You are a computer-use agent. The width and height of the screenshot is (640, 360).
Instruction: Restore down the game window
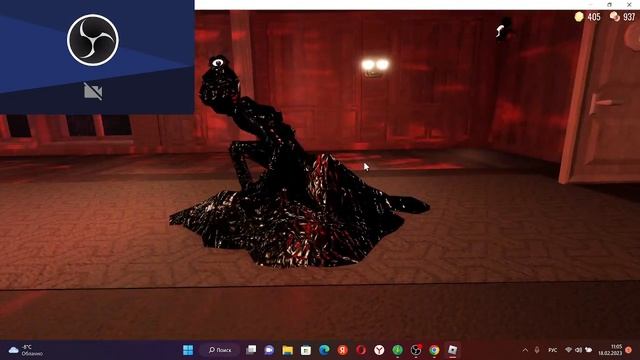[x=609, y=4]
